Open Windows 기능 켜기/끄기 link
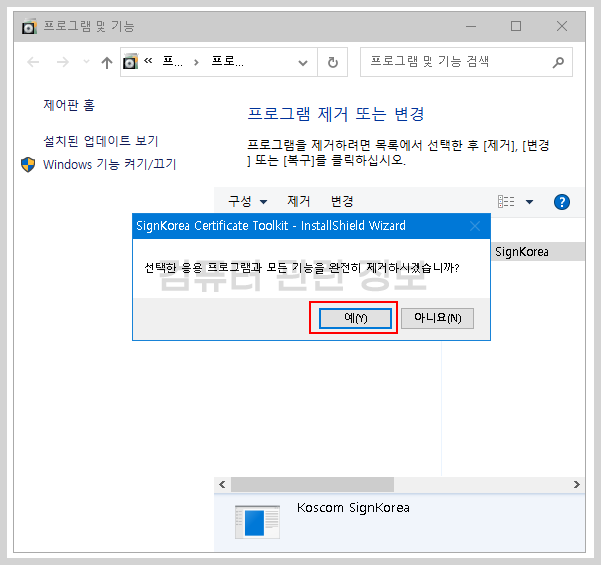Screen dimensions: 601x565 pyautogui.click(x=109, y=164)
